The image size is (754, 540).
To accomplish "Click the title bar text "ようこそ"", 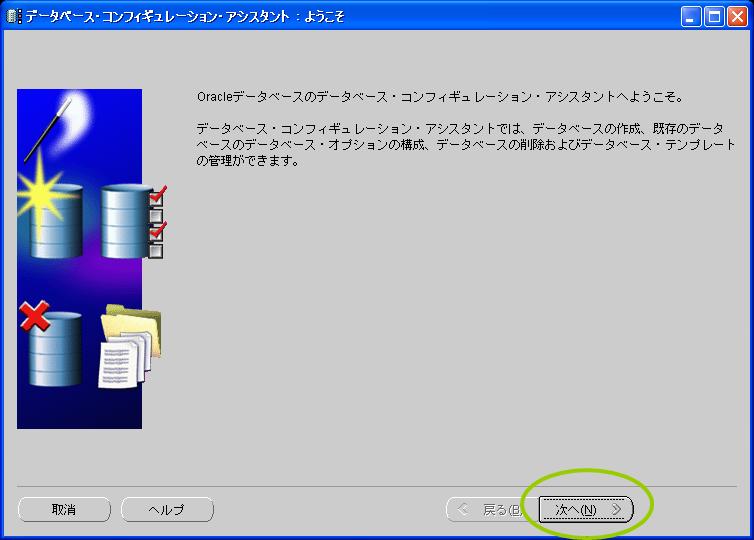I will 325,17.
